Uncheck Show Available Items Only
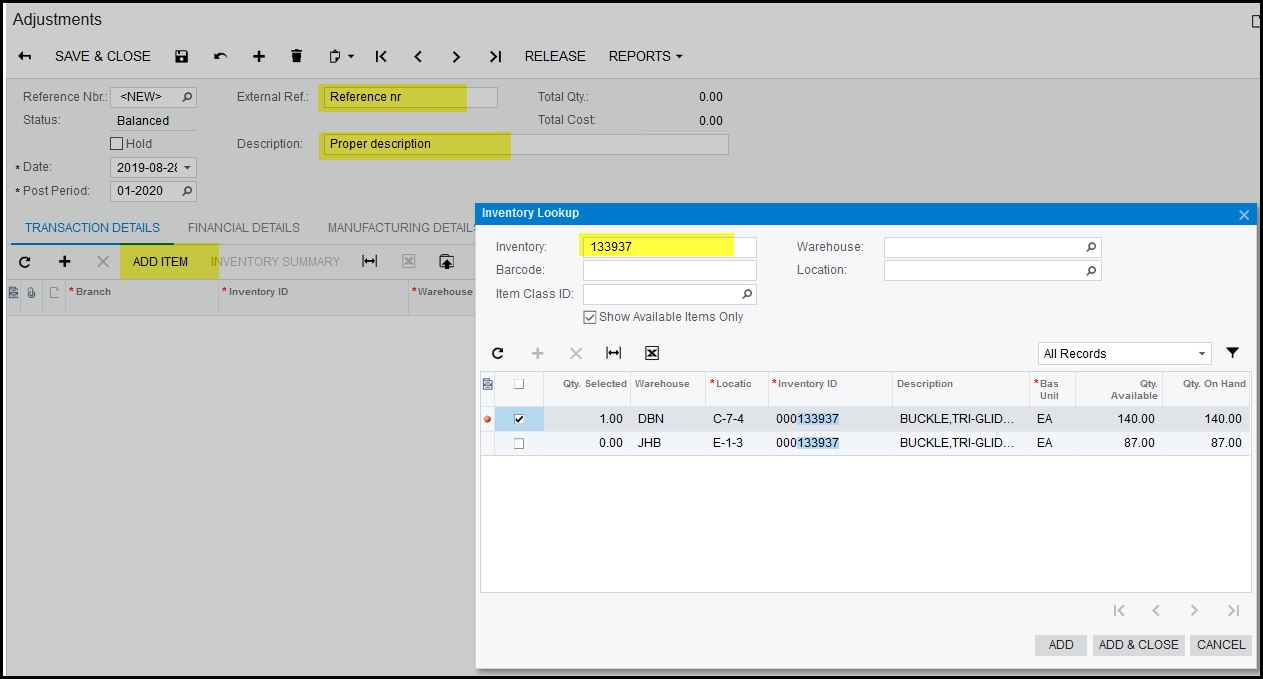 click(x=590, y=317)
